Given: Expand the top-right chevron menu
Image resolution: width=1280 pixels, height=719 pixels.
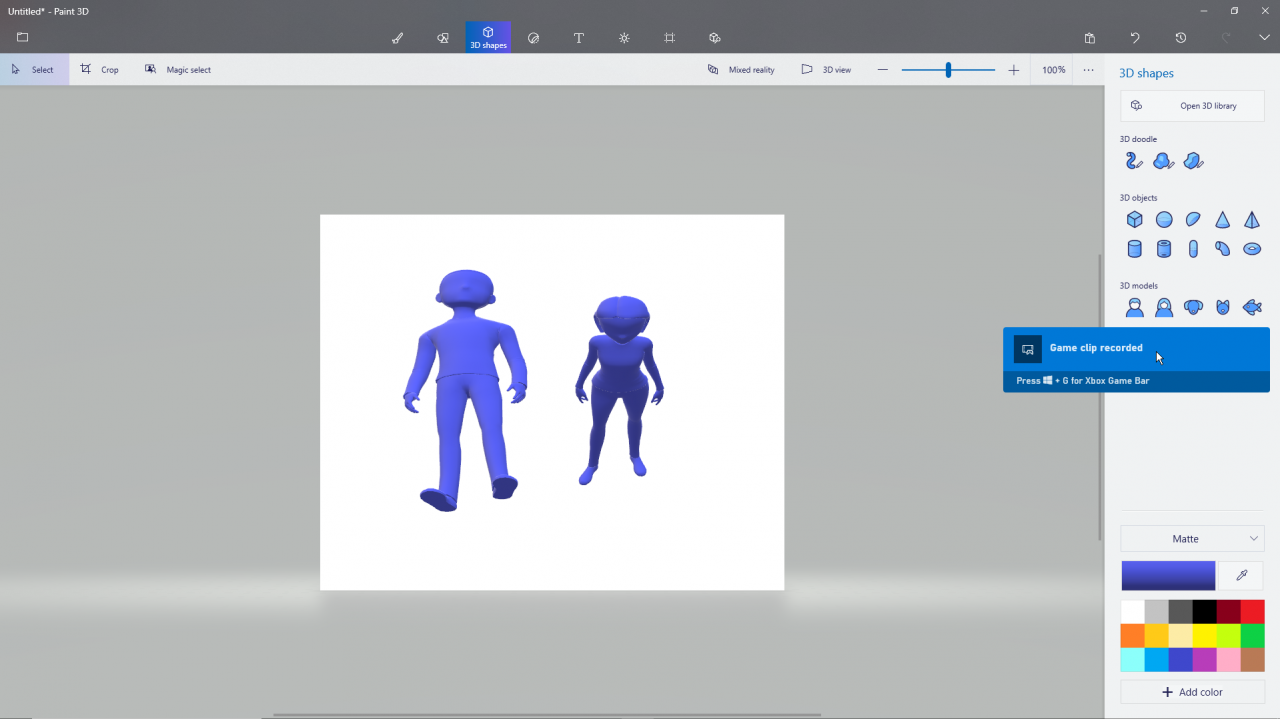Looking at the screenshot, I should 1264,38.
